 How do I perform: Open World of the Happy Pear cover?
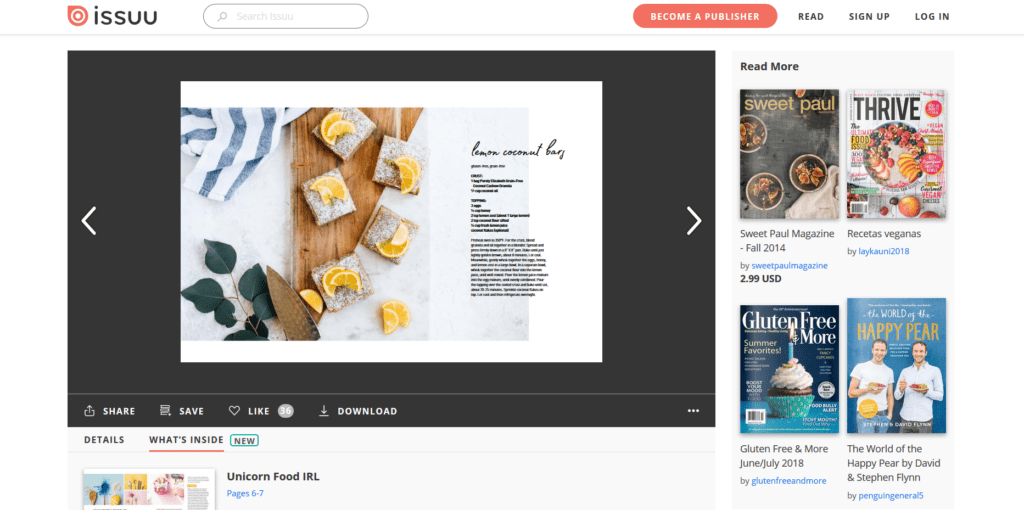[897, 366]
